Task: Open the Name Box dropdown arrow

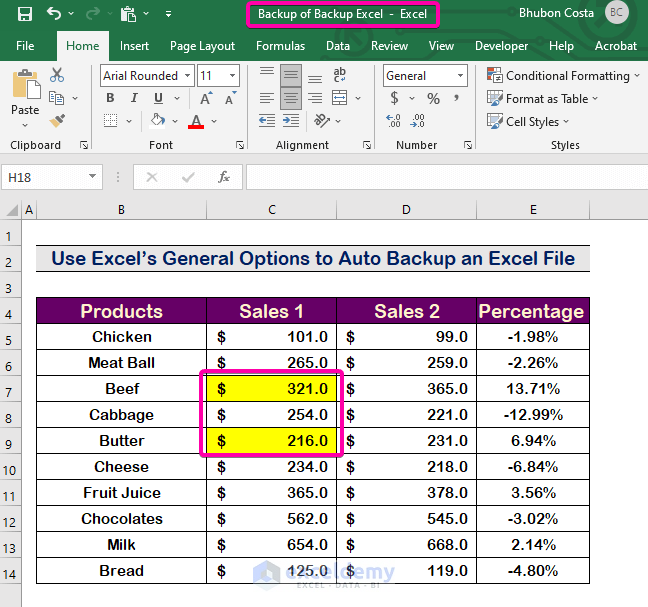Action: point(92,177)
